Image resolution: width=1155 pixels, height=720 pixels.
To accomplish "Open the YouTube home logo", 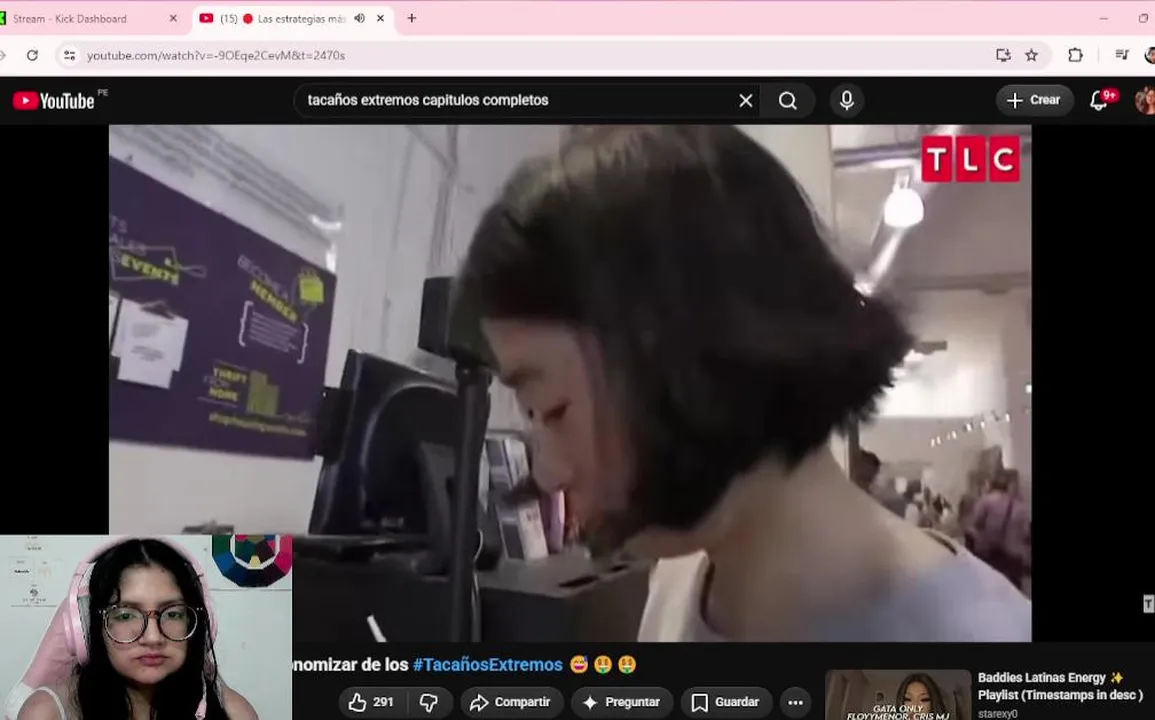I will (54, 100).
